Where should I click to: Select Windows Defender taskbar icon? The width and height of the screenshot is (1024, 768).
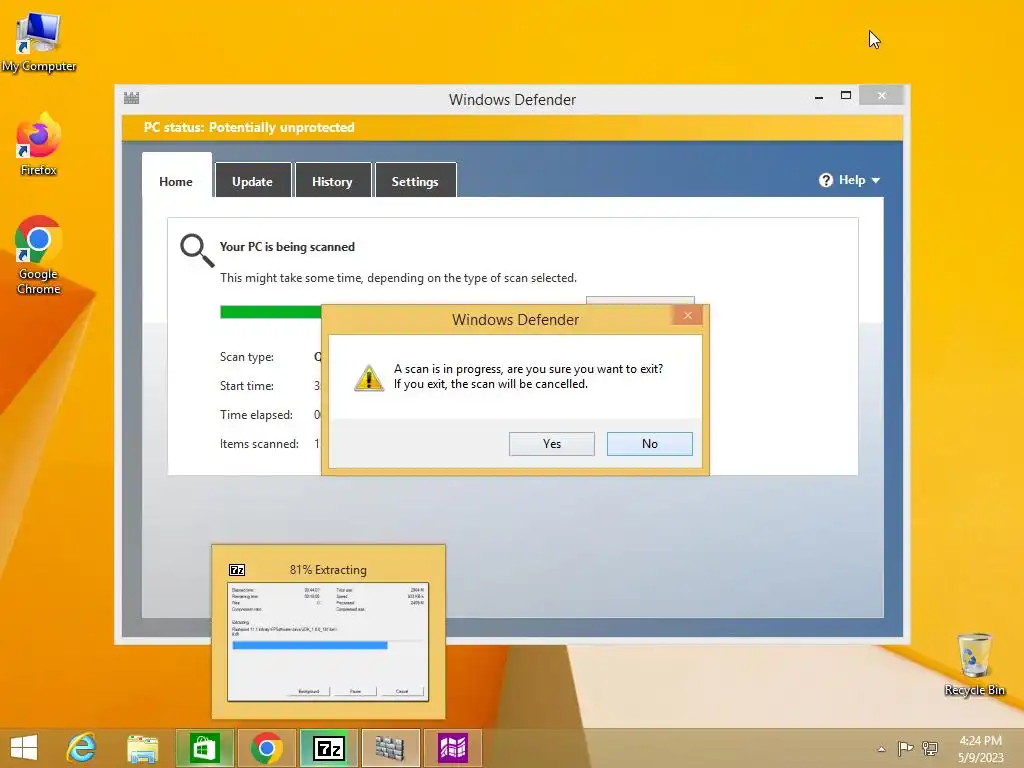pyautogui.click(x=390, y=748)
